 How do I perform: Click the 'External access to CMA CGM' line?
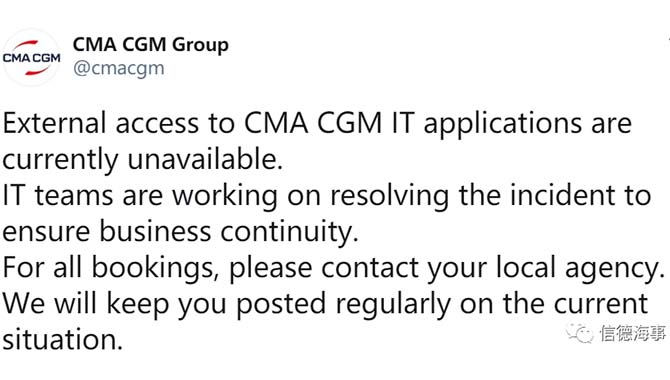[x=317, y=124]
